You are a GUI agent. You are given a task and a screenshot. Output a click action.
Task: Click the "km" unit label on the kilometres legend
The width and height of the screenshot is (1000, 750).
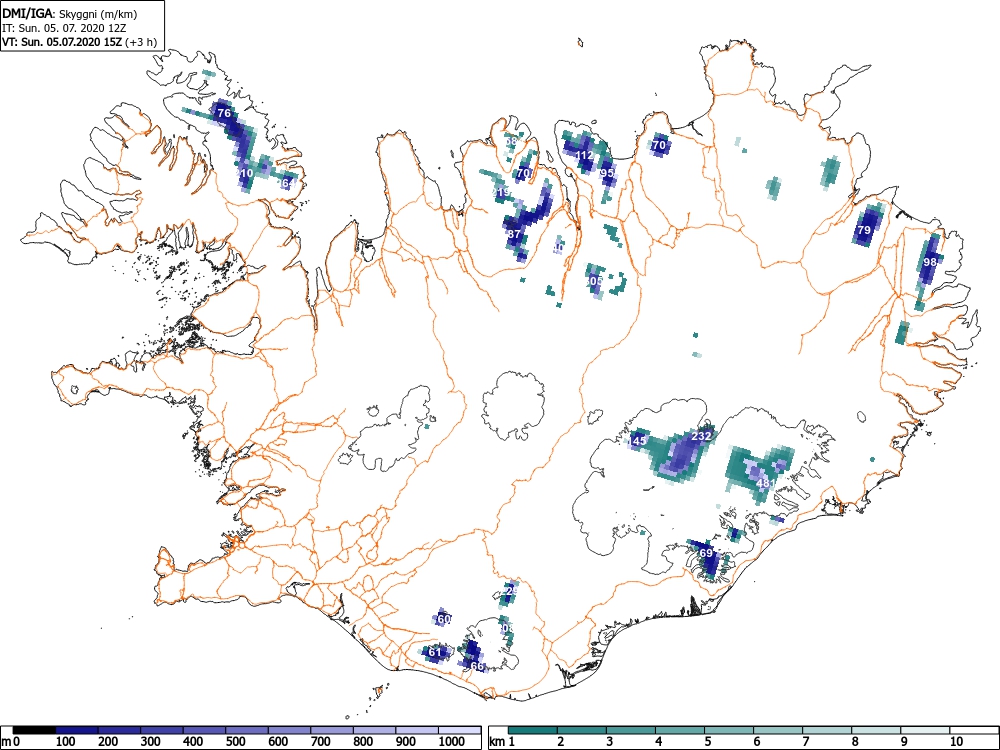pos(499,742)
